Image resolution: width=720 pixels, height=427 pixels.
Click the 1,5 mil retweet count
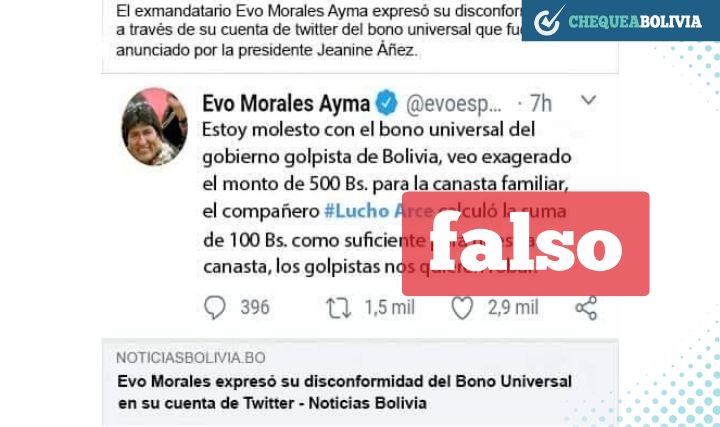[x=389, y=308]
